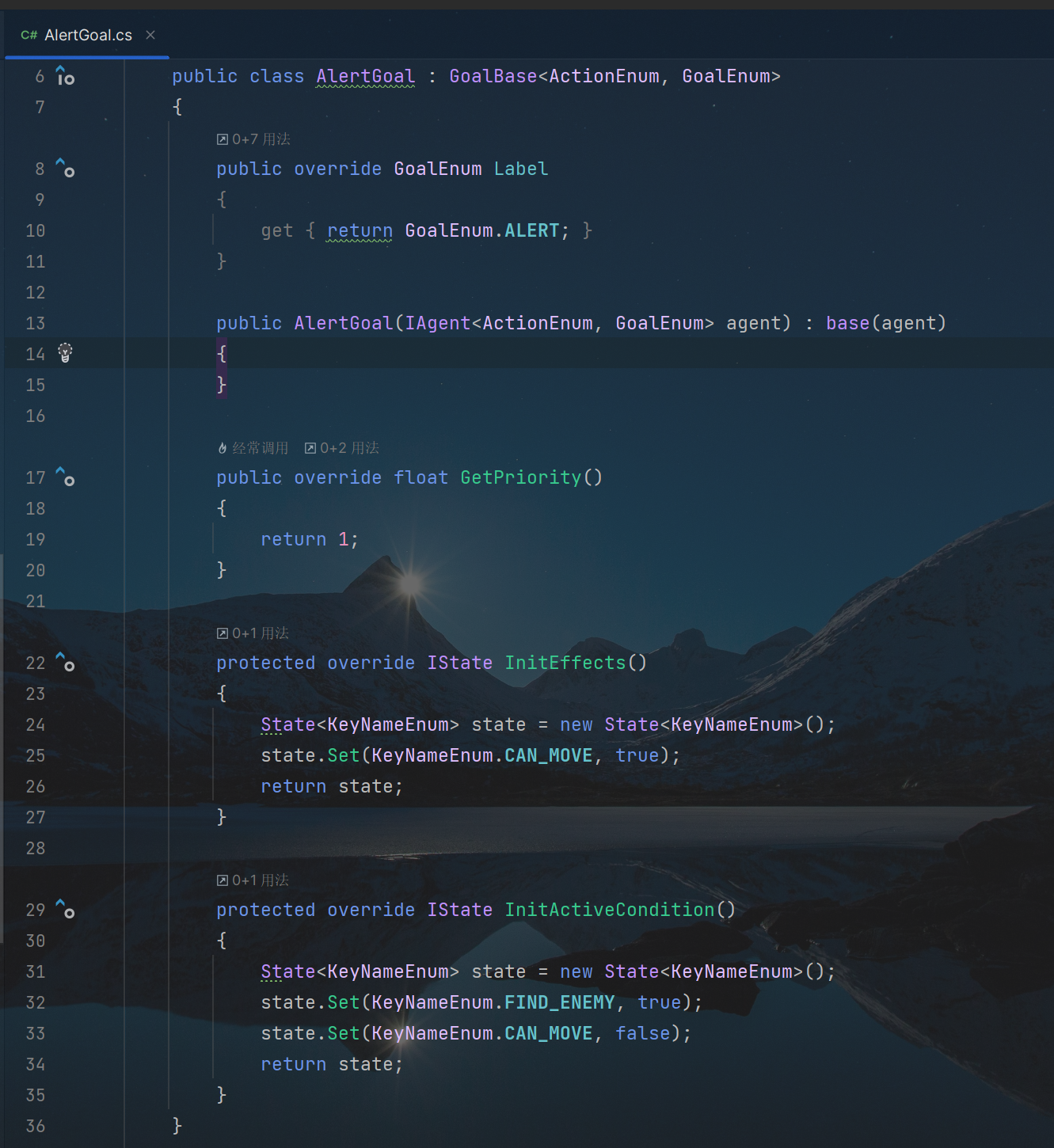Close the AlertGoal.cs tab
This screenshot has height=1148, width=1054.
[x=150, y=35]
